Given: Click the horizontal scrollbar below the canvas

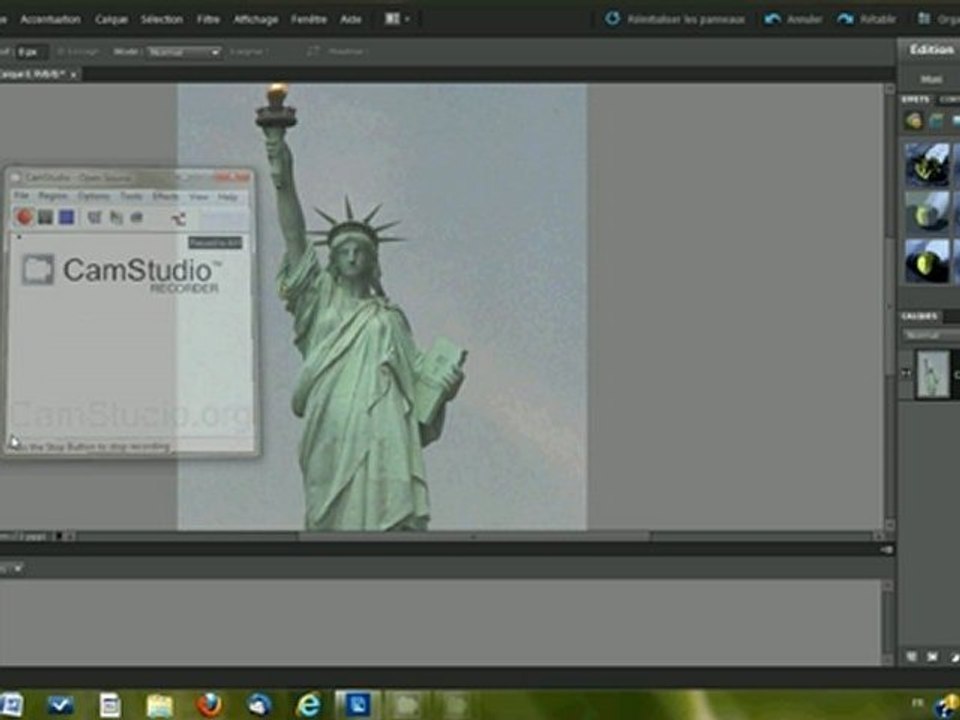Looking at the screenshot, I should pyautogui.click(x=474, y=536).
